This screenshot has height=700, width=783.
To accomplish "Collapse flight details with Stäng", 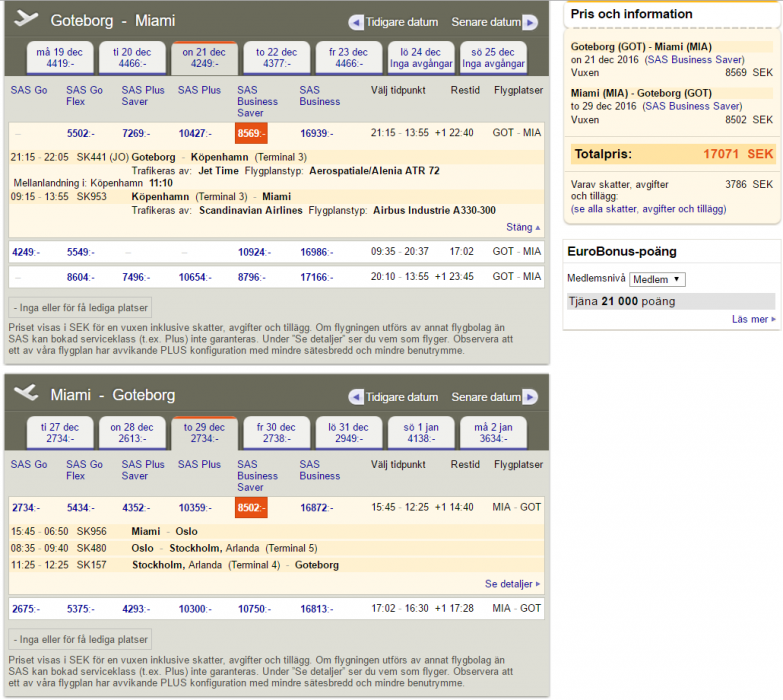I will pos(522,228).
